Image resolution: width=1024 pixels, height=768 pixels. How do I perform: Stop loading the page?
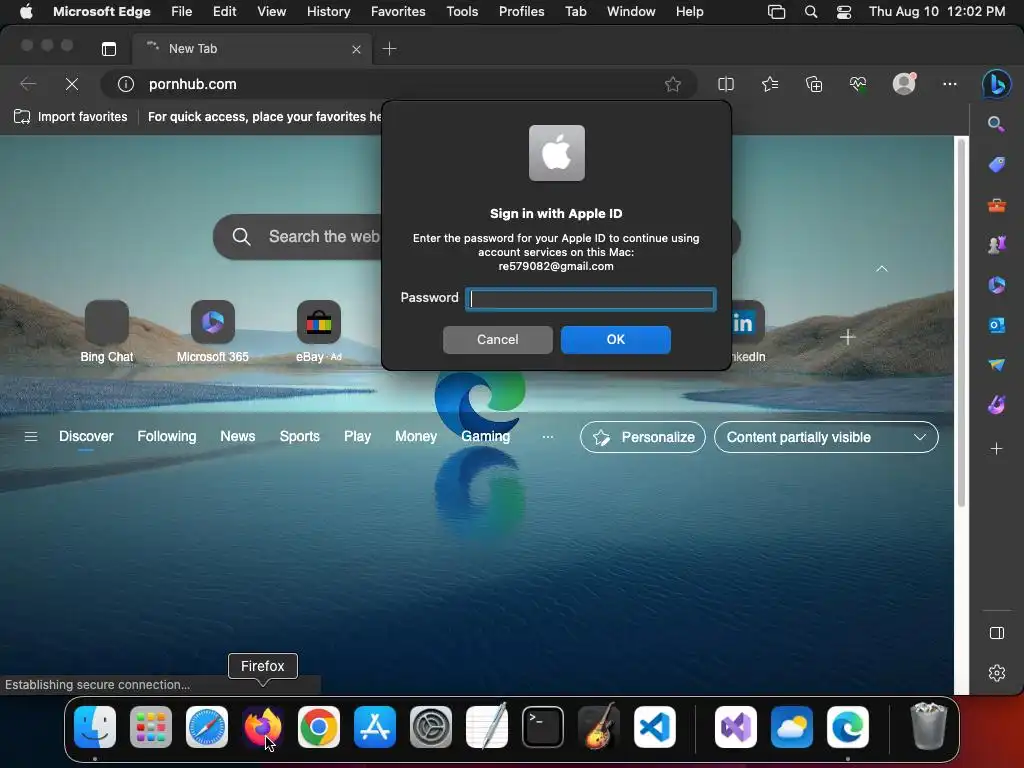72,84
